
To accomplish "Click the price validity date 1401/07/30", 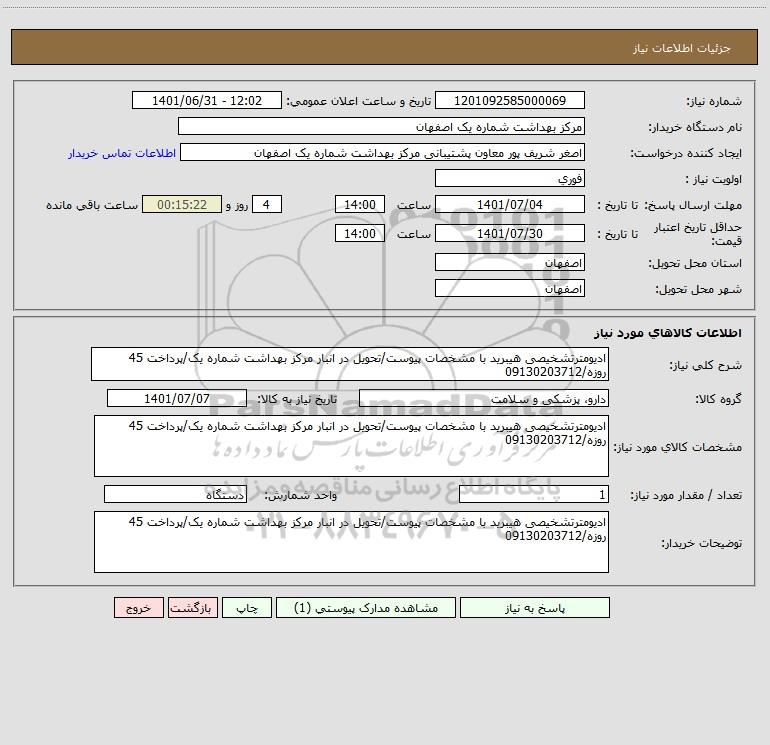I will coord(510,233).
